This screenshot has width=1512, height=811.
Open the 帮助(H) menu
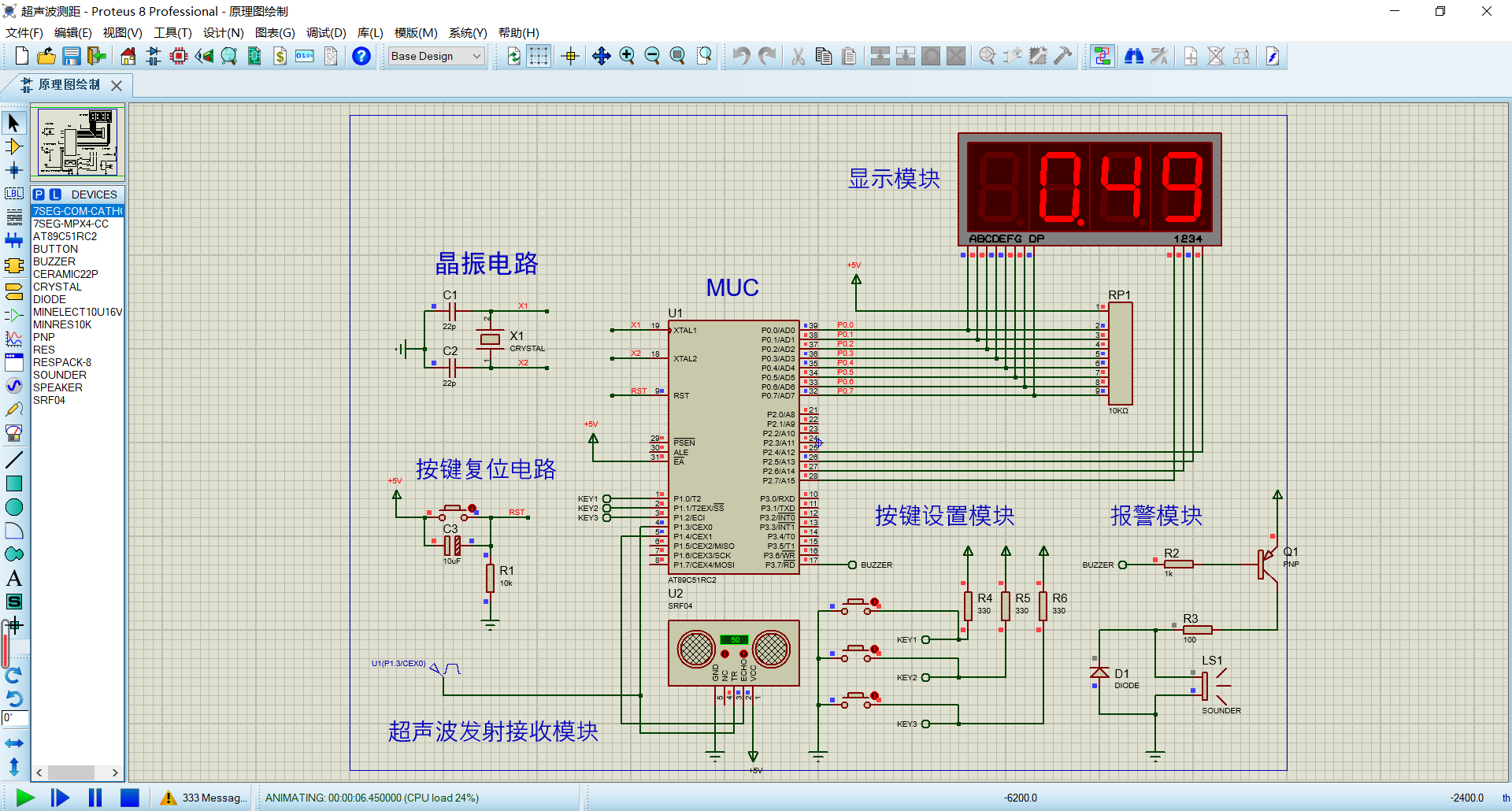click(518, 32)
